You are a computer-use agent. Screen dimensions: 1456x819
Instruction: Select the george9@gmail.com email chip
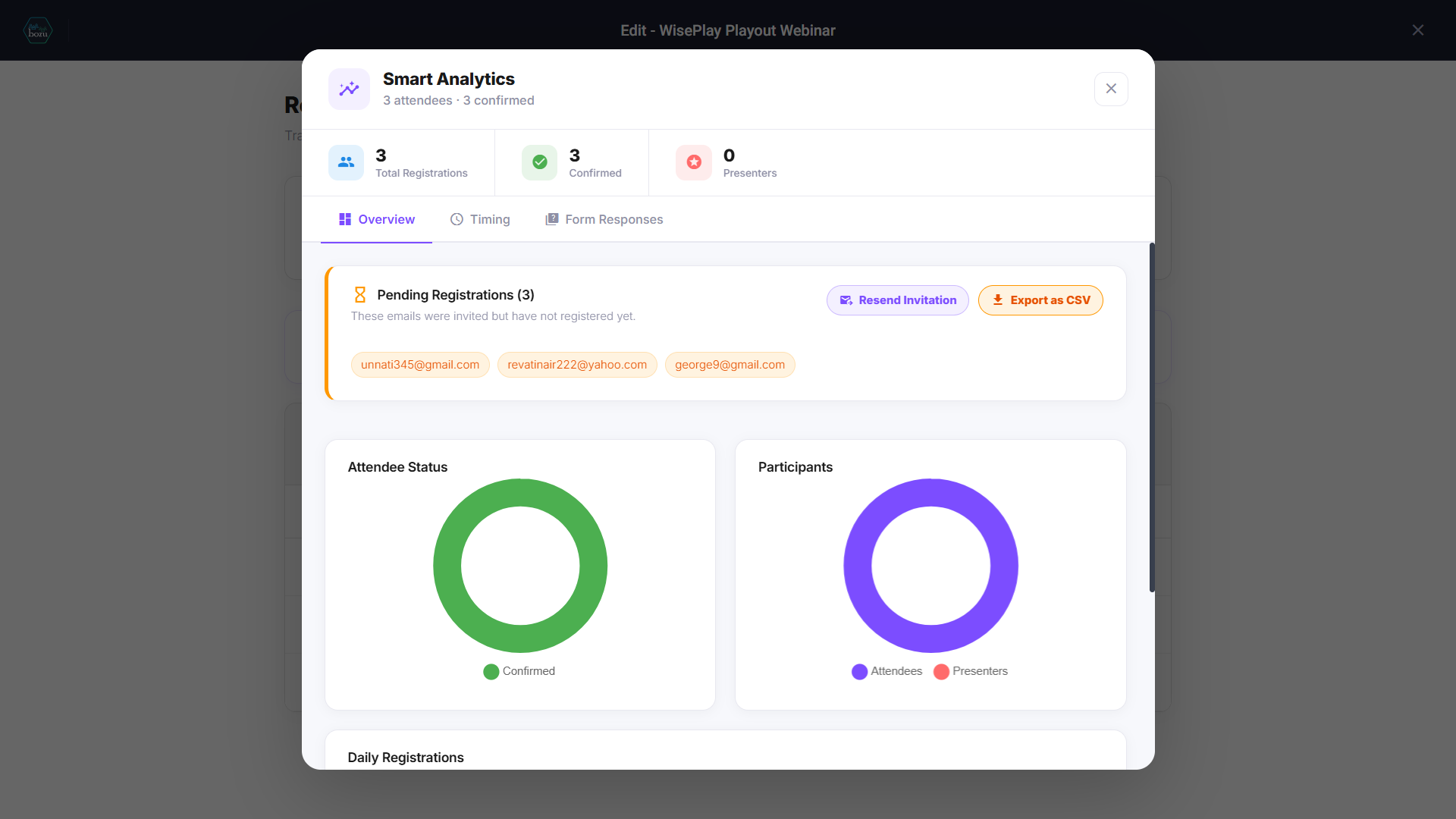pyautogui.click(x=730, y=365)
